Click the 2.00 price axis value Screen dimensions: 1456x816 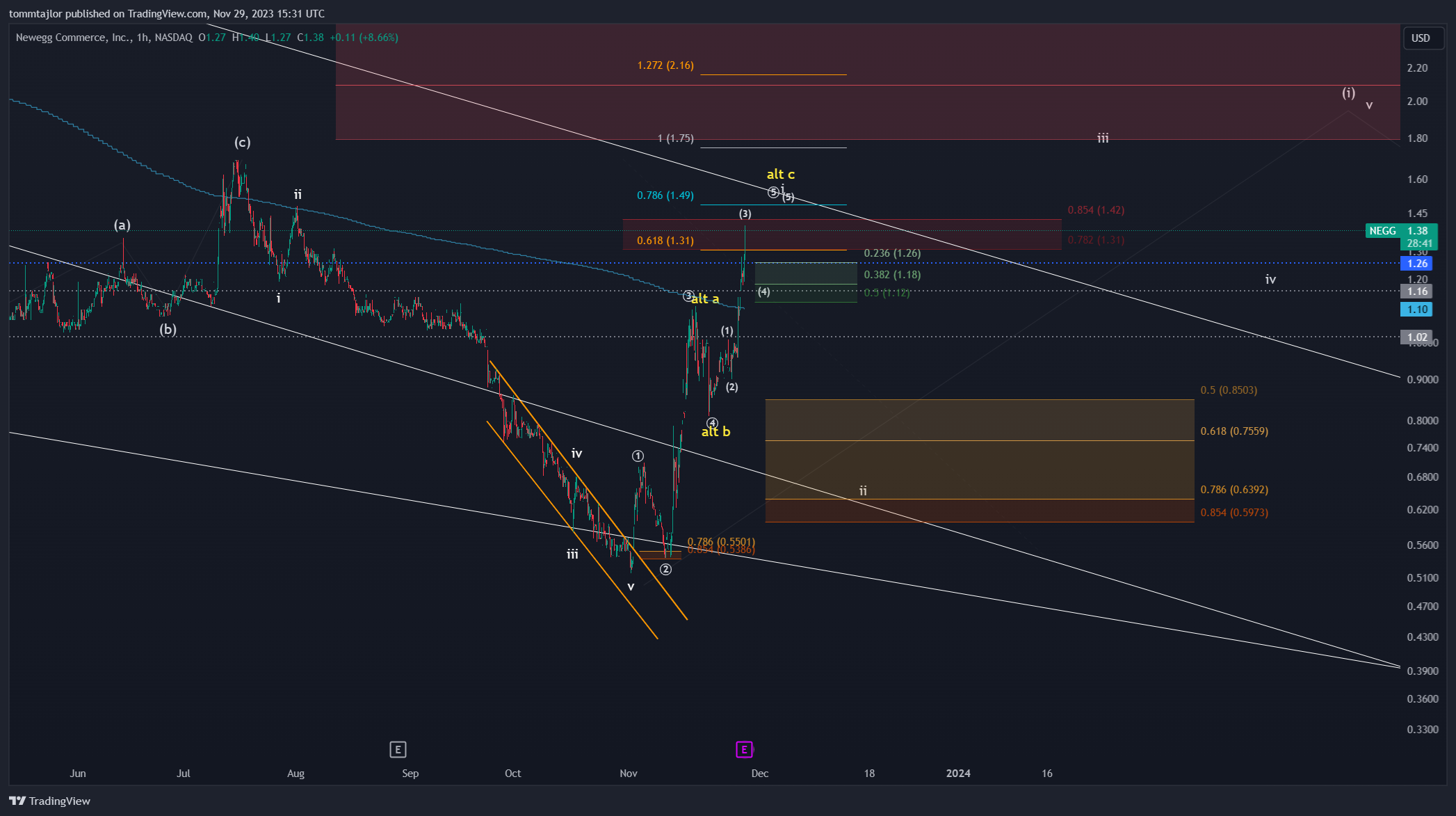click(1417, 101)
